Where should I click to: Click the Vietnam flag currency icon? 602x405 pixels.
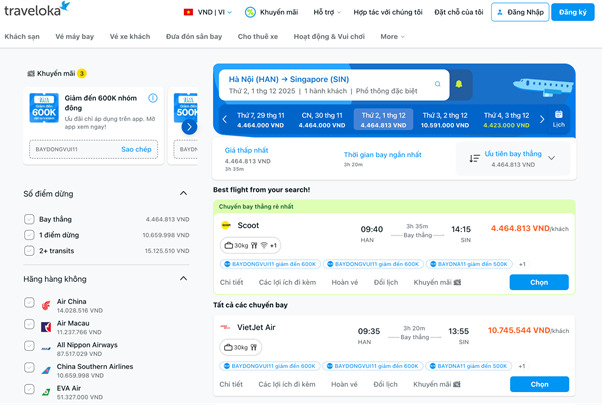click(x=188, y=12)
